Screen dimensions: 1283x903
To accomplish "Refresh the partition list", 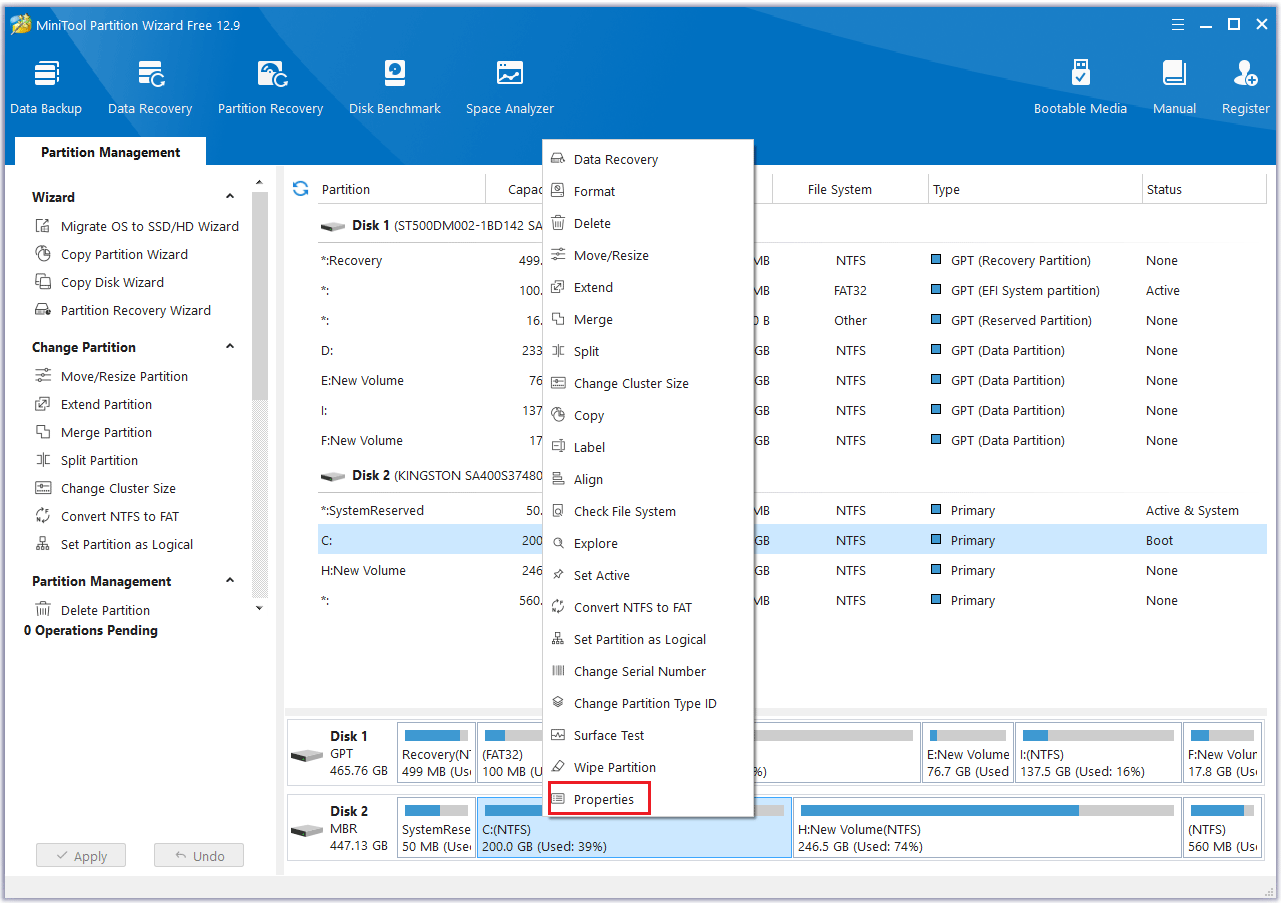I will [x=300, y=188].
